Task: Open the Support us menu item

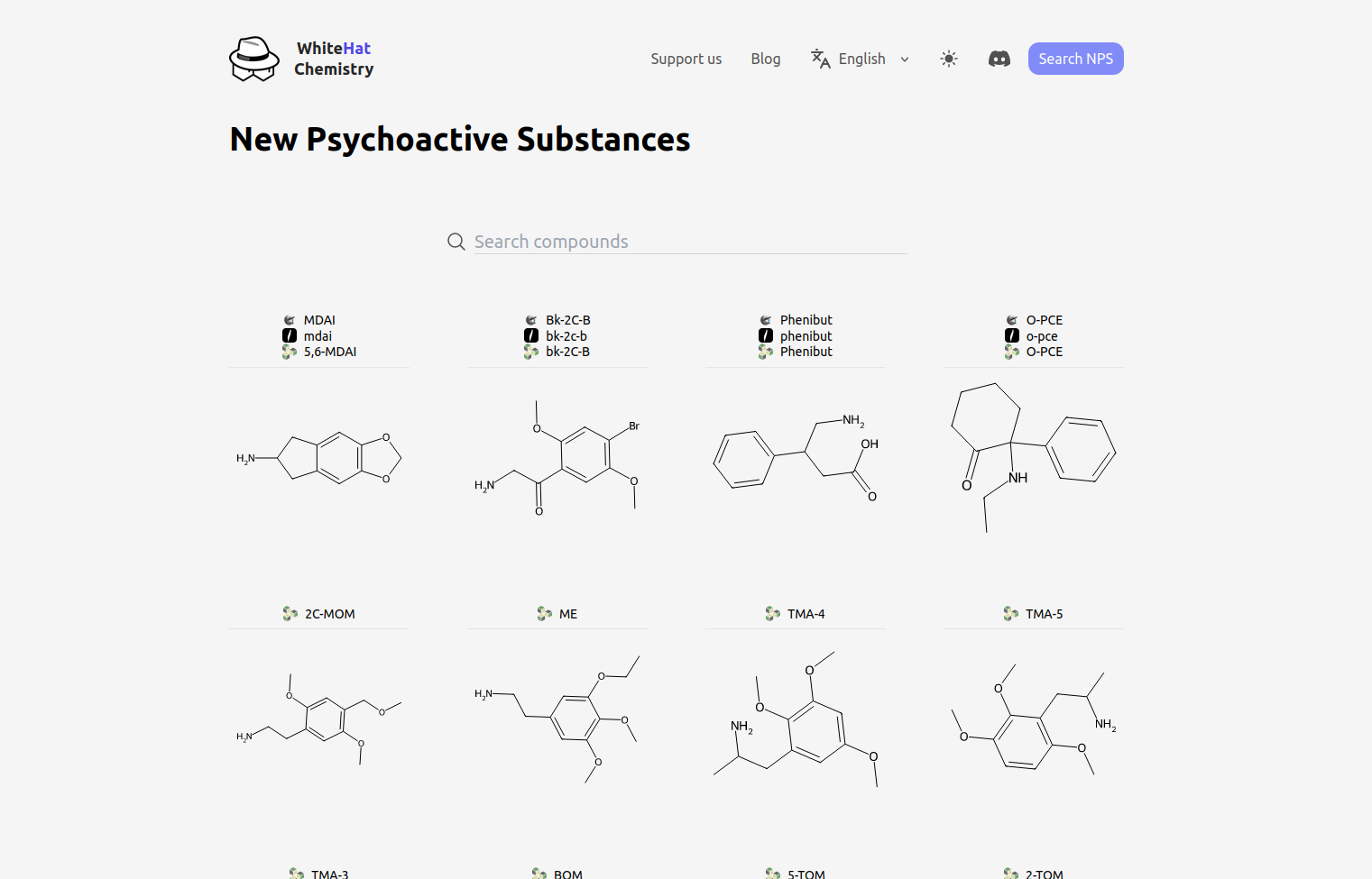Action: point(686,59)
